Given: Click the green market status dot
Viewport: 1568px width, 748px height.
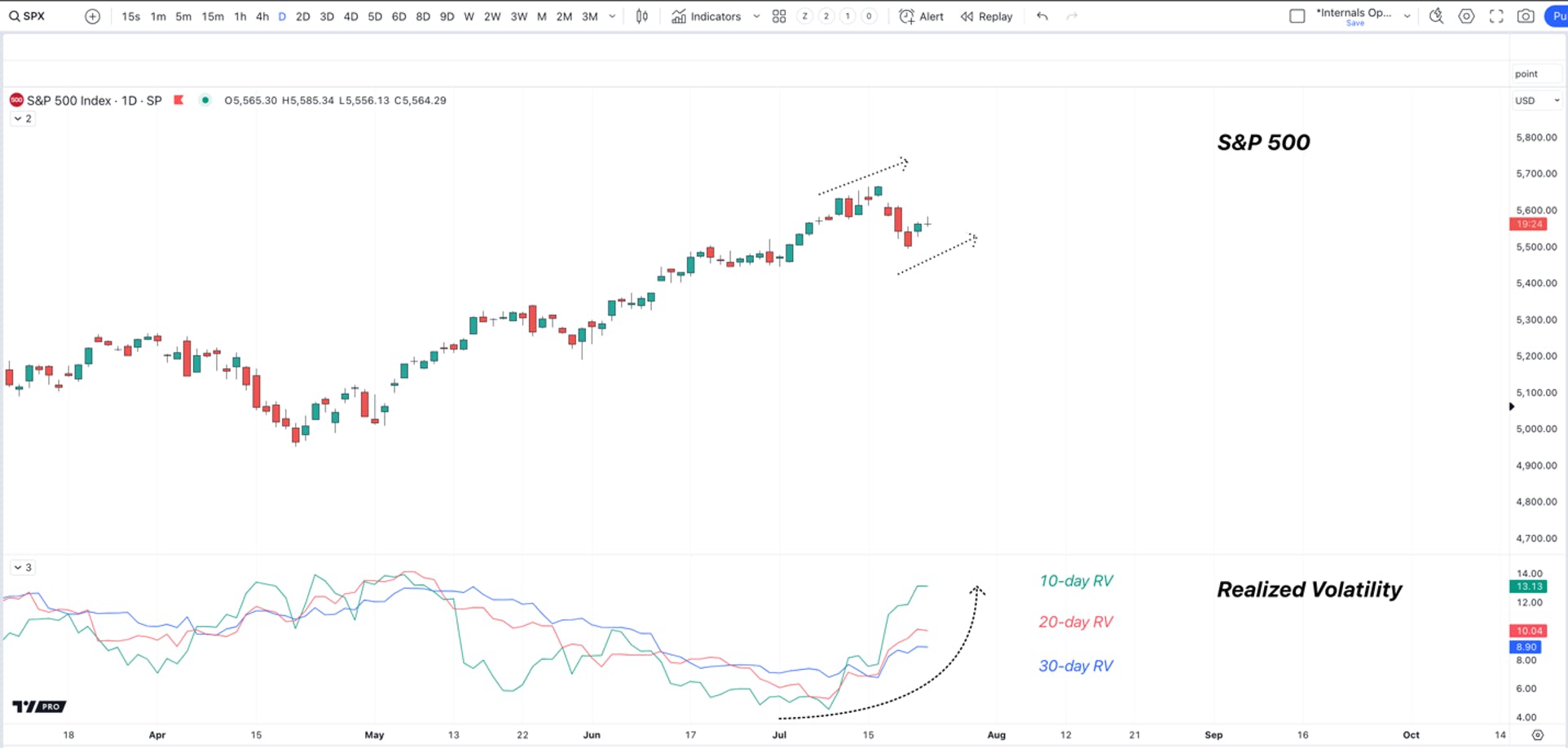Looking at the screenshot, I should point(205,100).
